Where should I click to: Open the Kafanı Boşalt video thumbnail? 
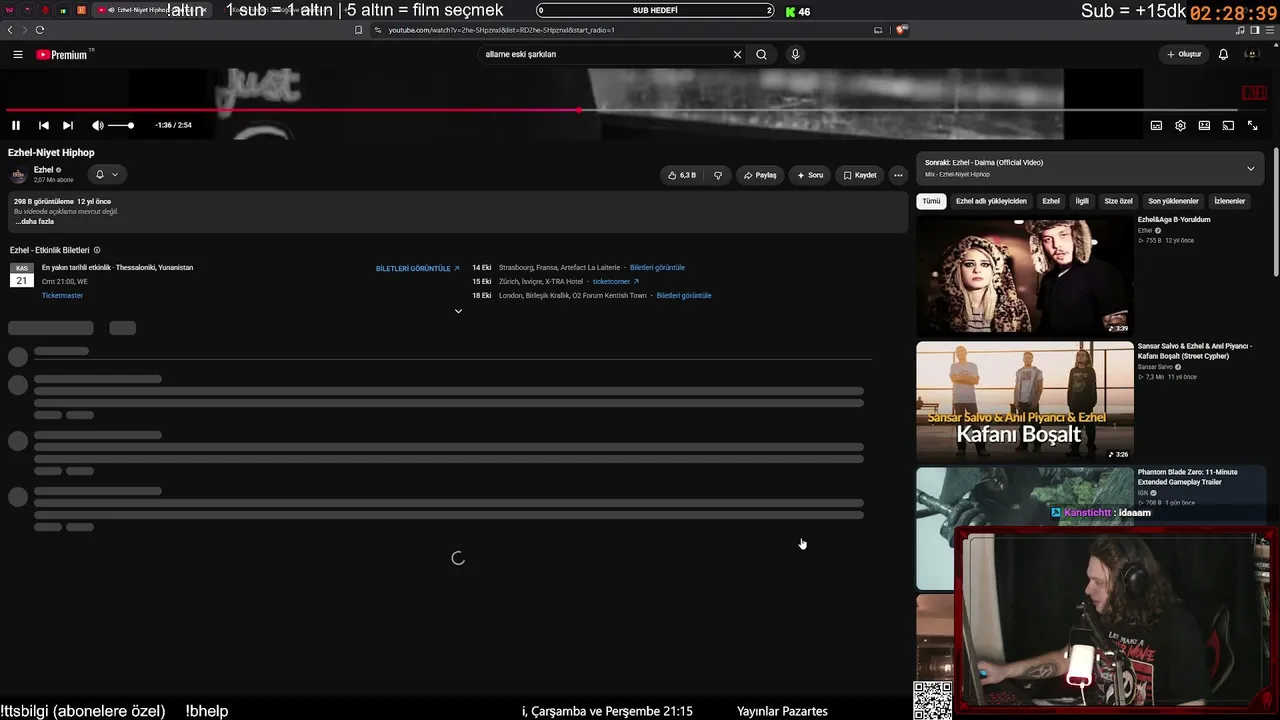pyautogui.click(x=1025, y=402)
